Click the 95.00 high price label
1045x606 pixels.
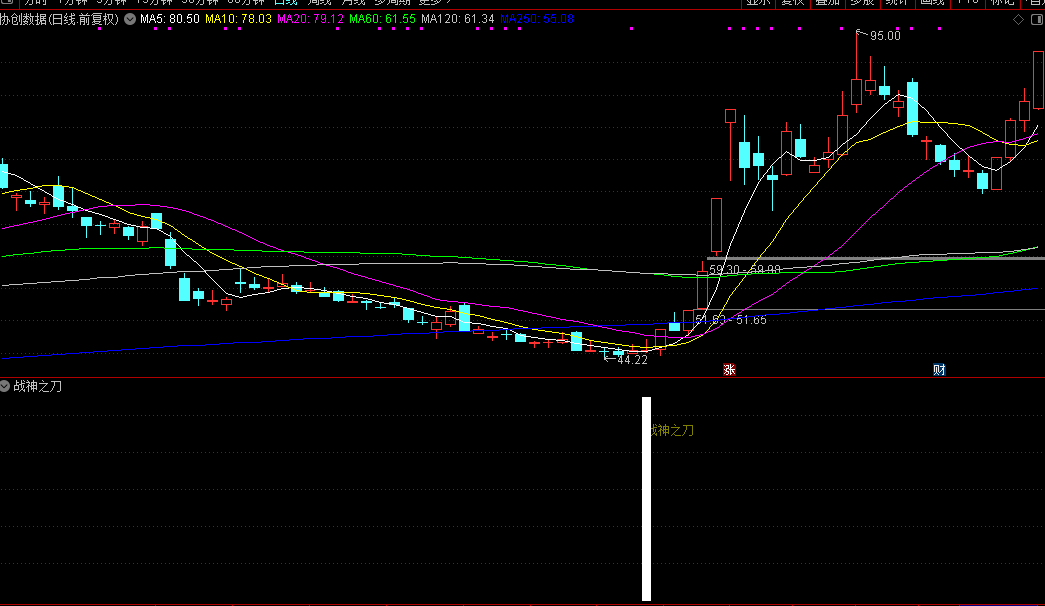[x=885, y=36]
